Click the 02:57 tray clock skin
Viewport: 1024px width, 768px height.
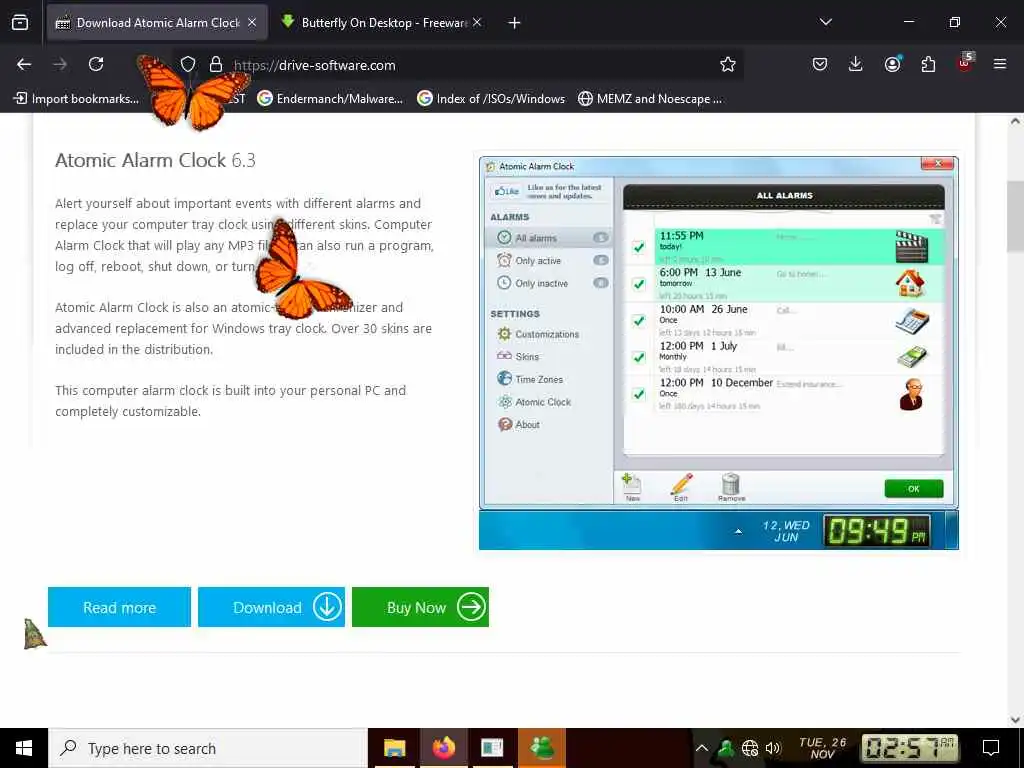912,748
